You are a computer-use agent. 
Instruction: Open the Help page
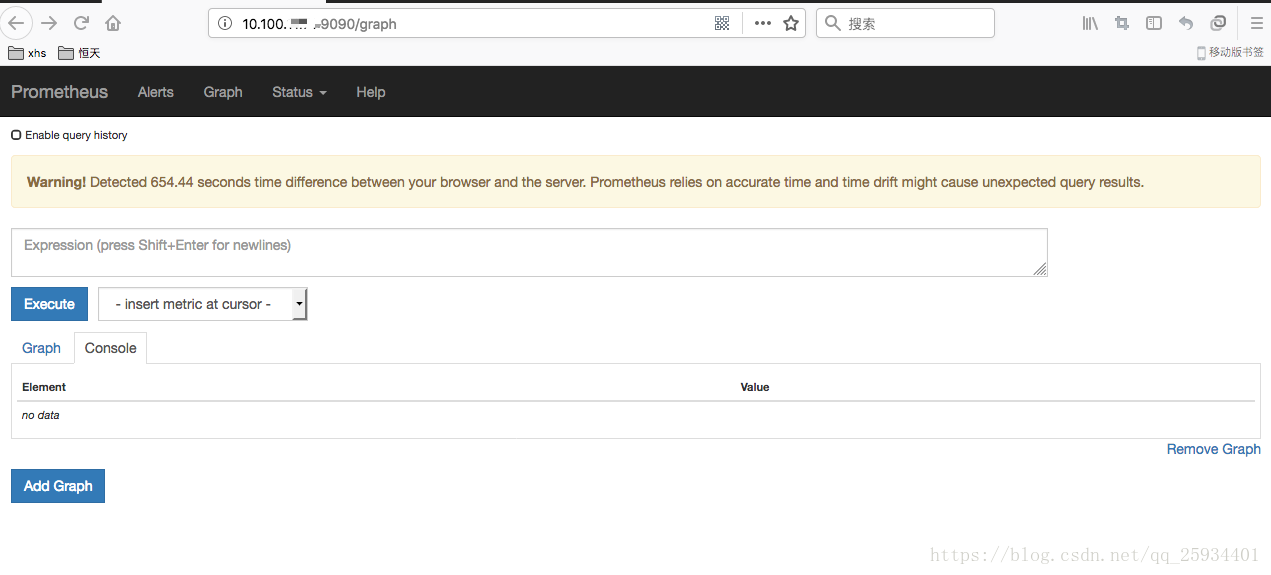click(370, 92)
